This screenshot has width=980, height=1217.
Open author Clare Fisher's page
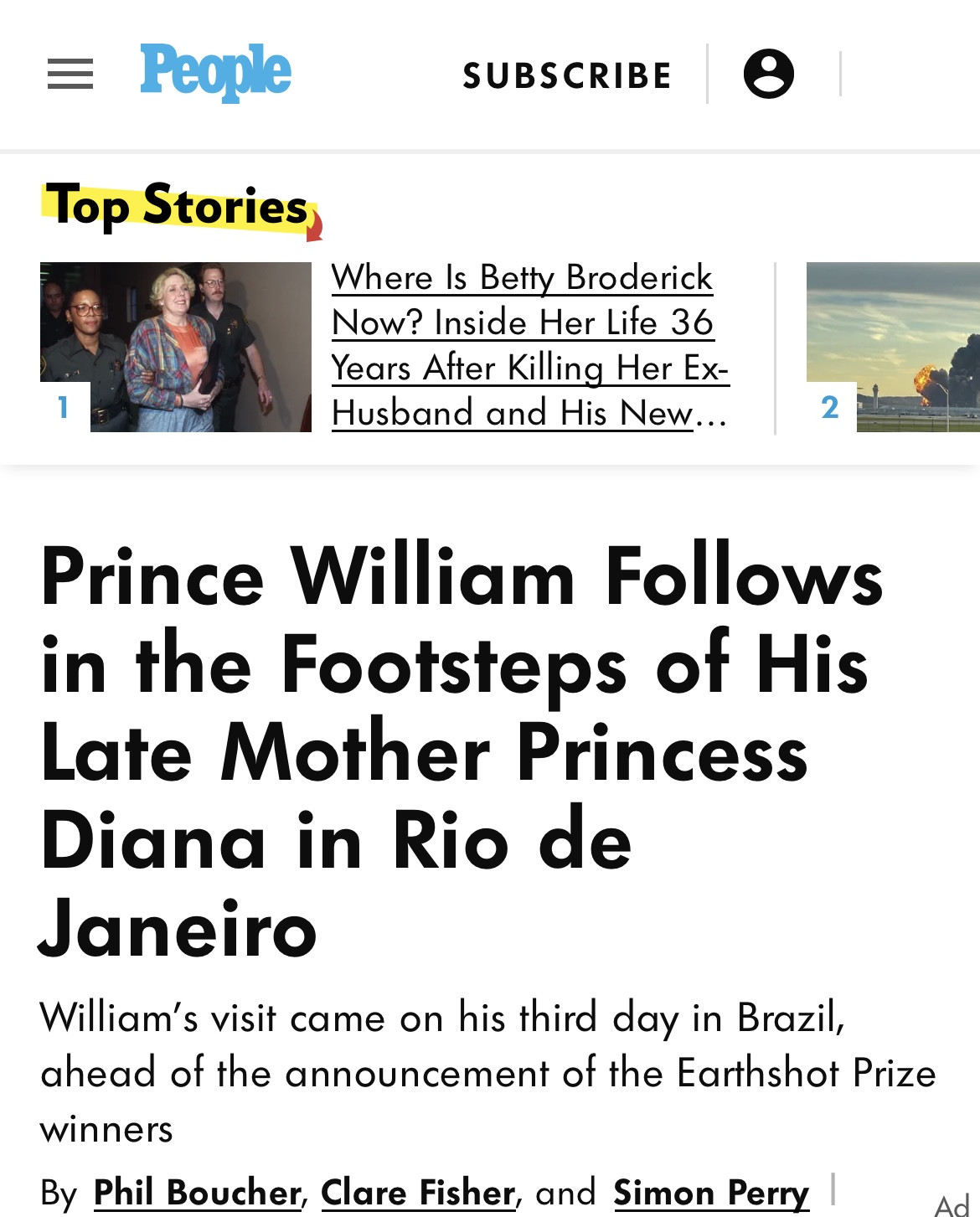click(418, 1192)
